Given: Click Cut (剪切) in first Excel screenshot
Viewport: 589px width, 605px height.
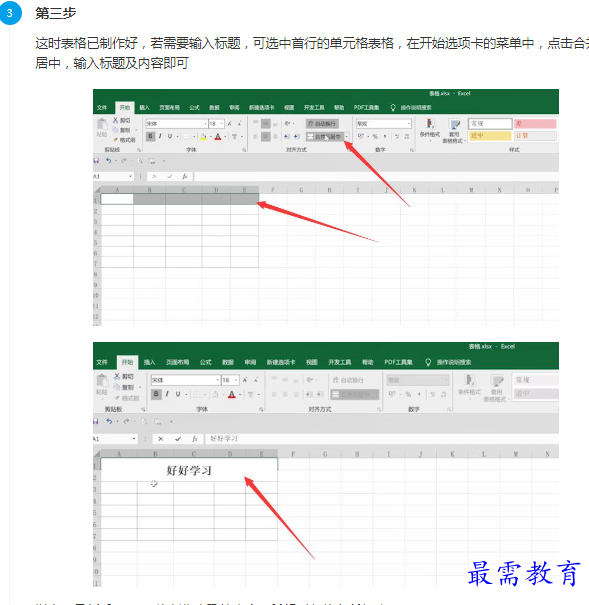Looking at the screenshot, I should click(x=122, y=120).
